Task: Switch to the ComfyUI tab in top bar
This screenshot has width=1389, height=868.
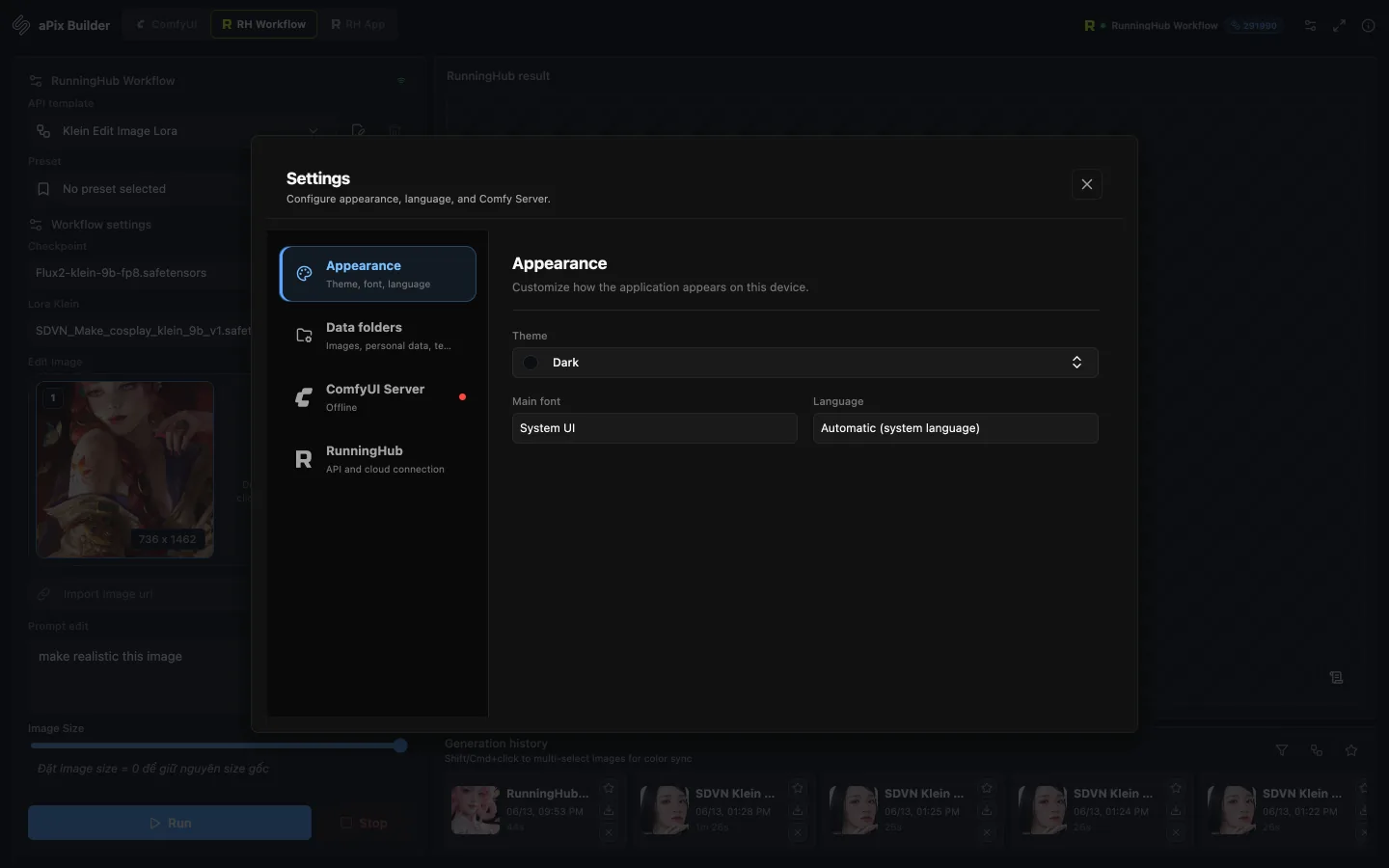Action: (x=167, y=24)
